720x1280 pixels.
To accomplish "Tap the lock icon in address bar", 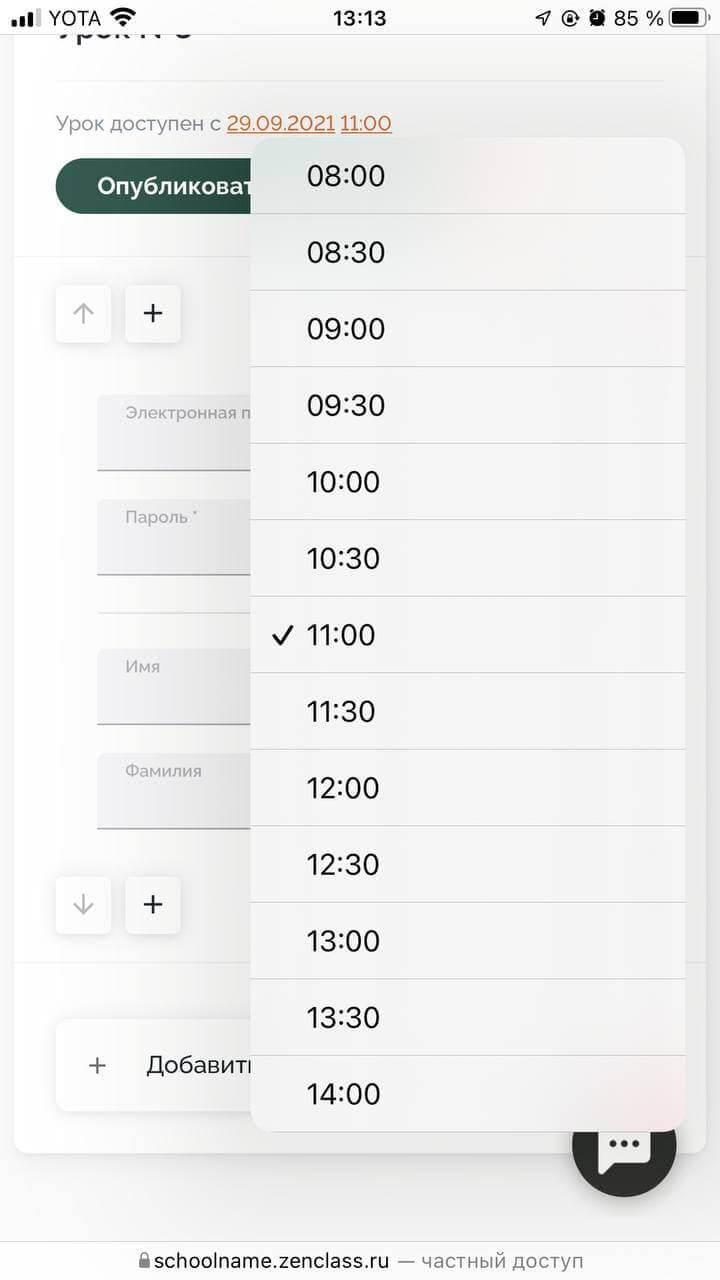I will pos(144,1261).
